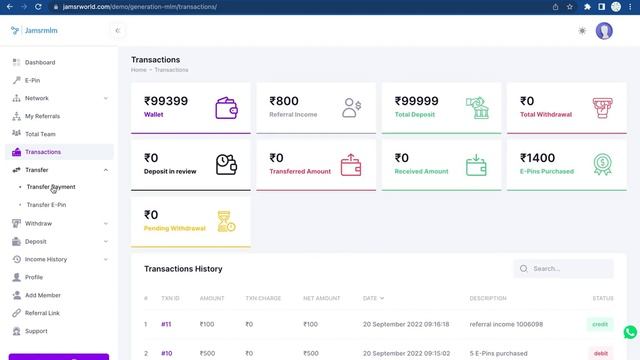The width and height of the screenshot is (640, 360).
Task: Click the E-Pin key icon
Action: [x=16, y=80]
